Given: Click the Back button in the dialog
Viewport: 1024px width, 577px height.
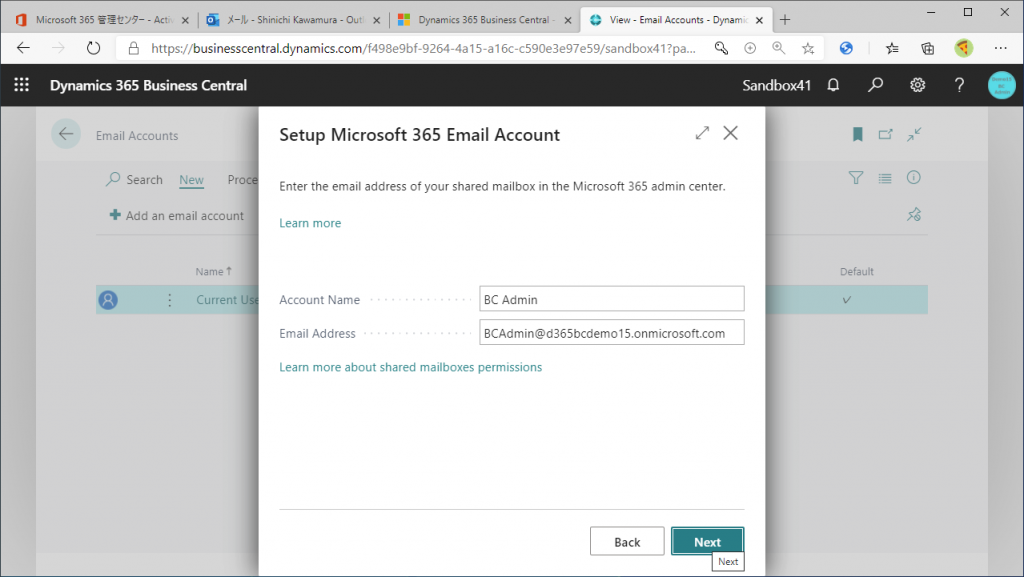Looking at the screenshot, I should (x=627, y=542).
